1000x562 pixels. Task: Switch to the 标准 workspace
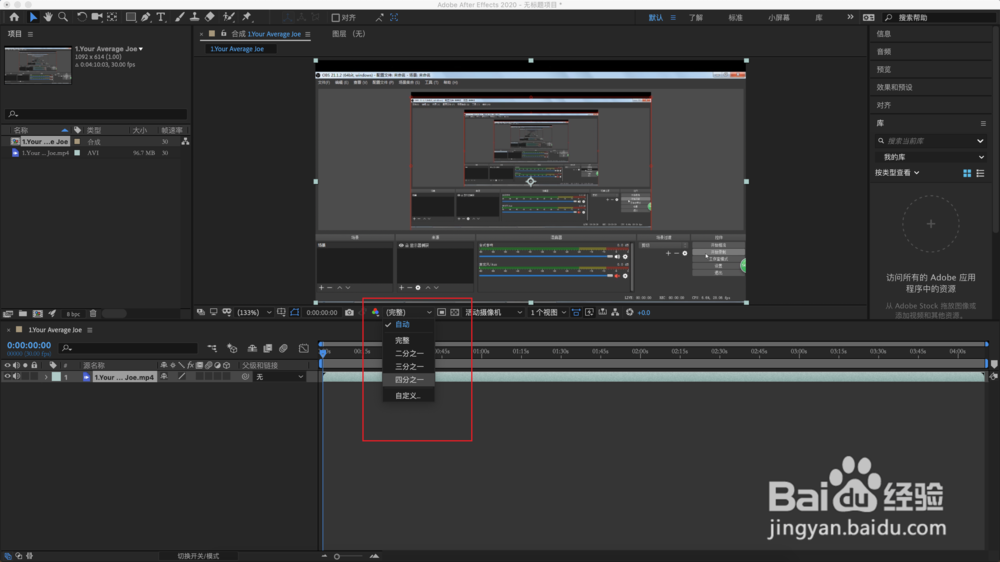point(735,18)
